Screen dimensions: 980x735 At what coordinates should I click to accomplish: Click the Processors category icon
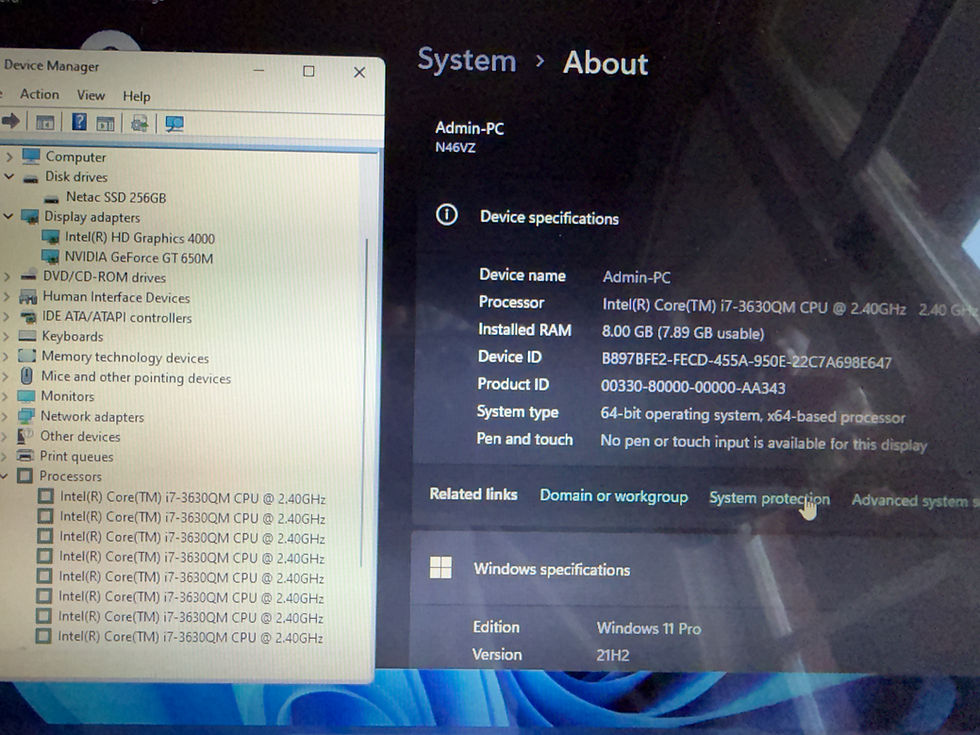pos(24,476)
